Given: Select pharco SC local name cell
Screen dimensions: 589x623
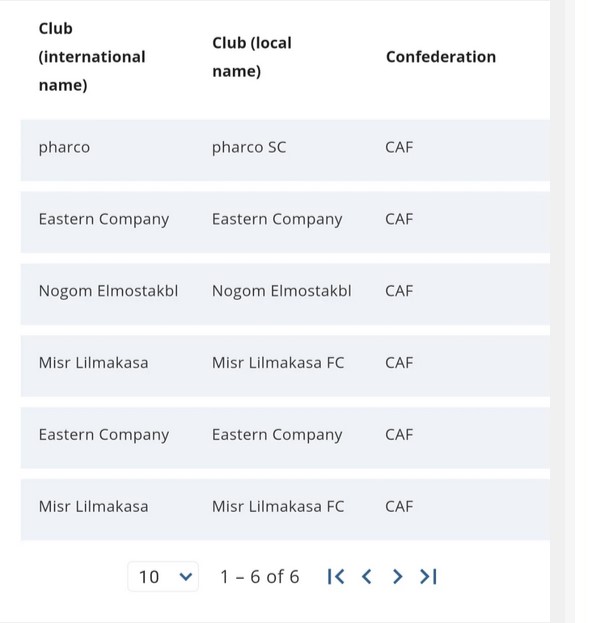Looking at the screenshot, I should [x=249, y=147].
